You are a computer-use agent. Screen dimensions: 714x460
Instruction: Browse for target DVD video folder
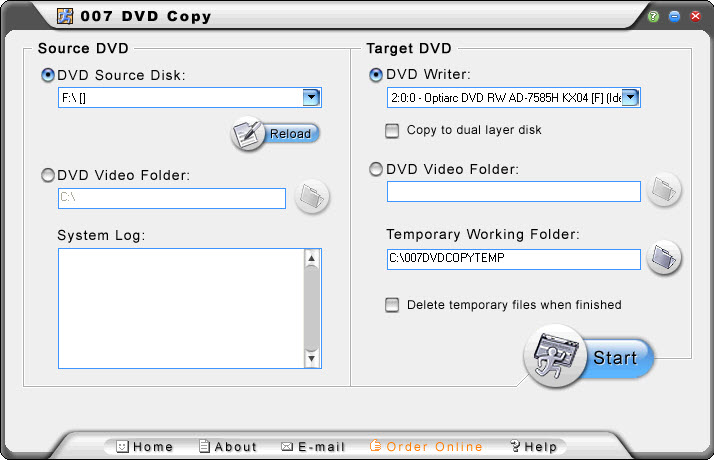(x=663, y=189)
